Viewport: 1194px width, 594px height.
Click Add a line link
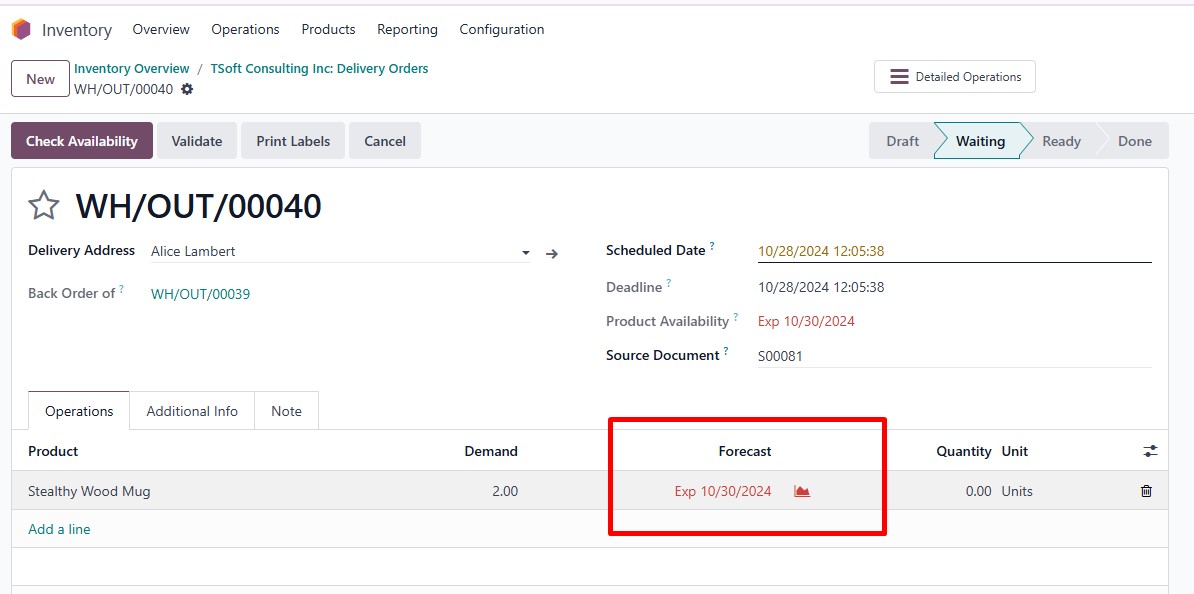click(59, 529)
